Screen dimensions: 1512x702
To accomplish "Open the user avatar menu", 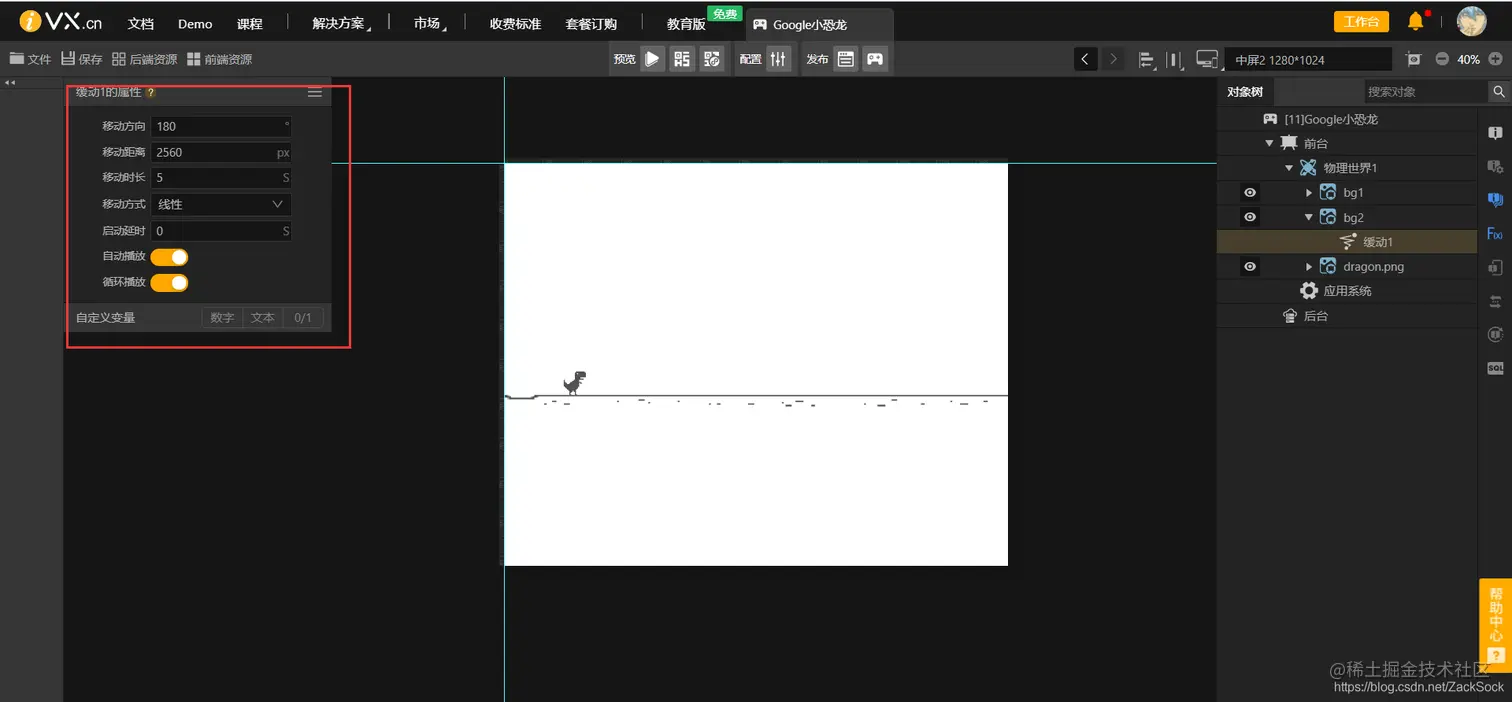I will [x=1471, y=21].
